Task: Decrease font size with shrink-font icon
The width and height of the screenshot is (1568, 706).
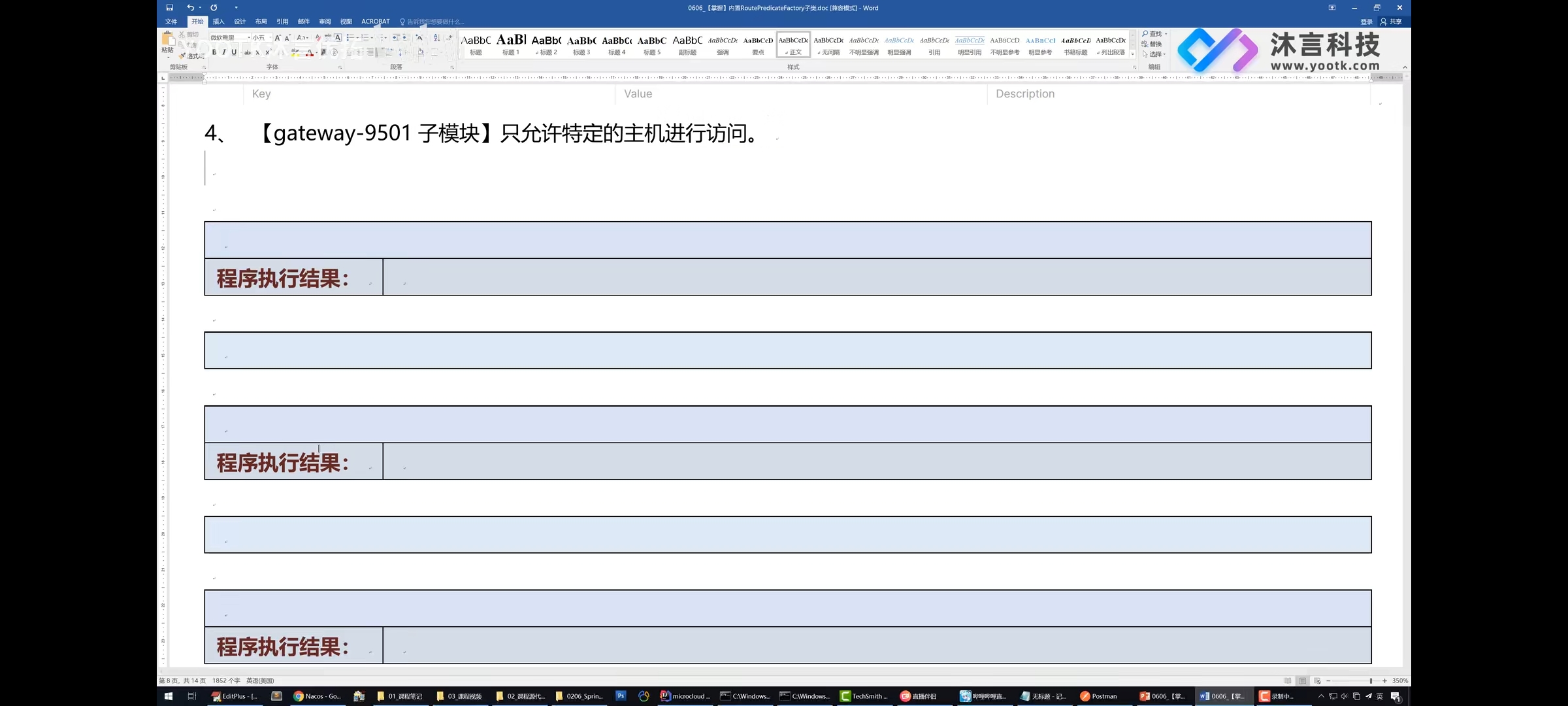Action: 287,38
